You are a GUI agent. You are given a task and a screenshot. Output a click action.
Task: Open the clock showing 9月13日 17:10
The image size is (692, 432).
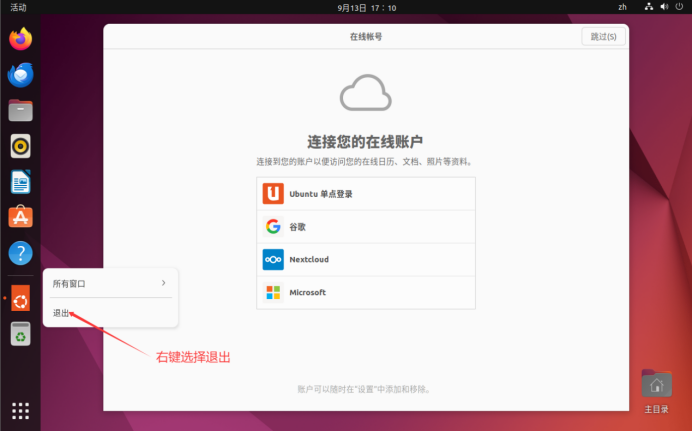coord(367,8)
